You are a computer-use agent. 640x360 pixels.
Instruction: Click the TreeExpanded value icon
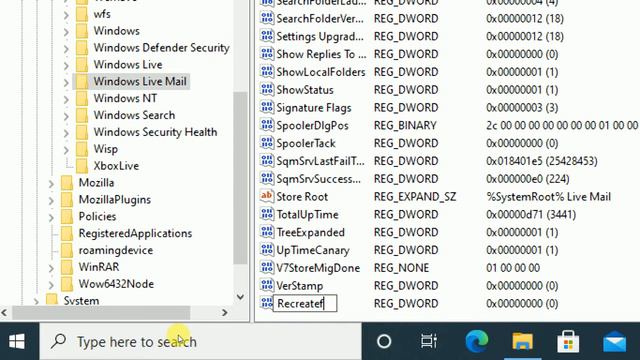tap(267, 232)
